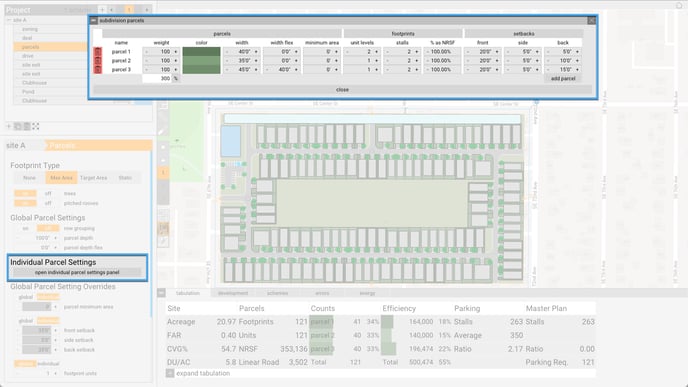
Task: Switch to tabulation tab
Action: pos(188,293)
